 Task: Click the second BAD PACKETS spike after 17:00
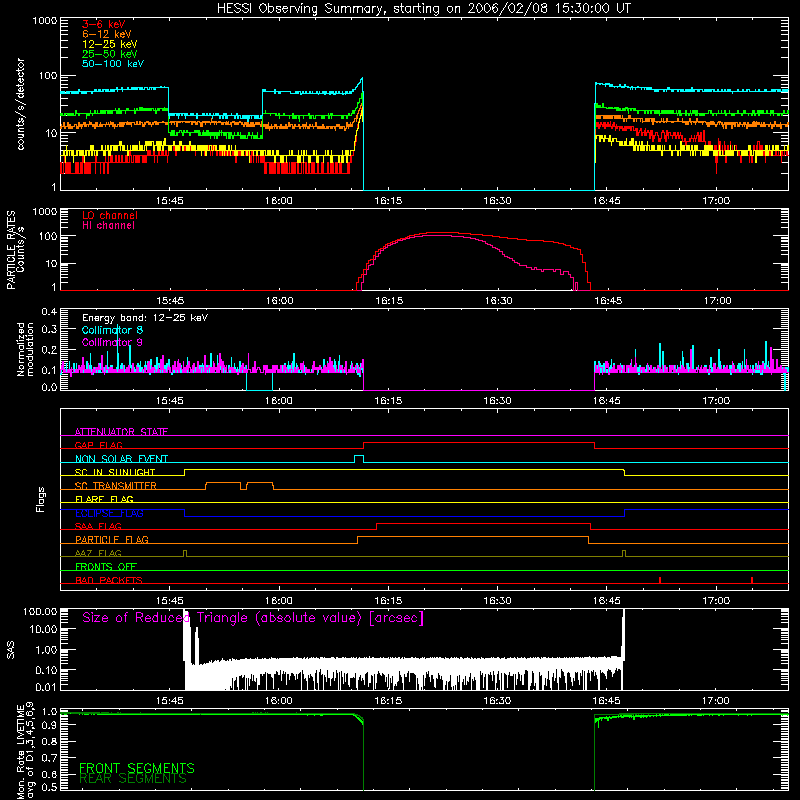[752, 580]
